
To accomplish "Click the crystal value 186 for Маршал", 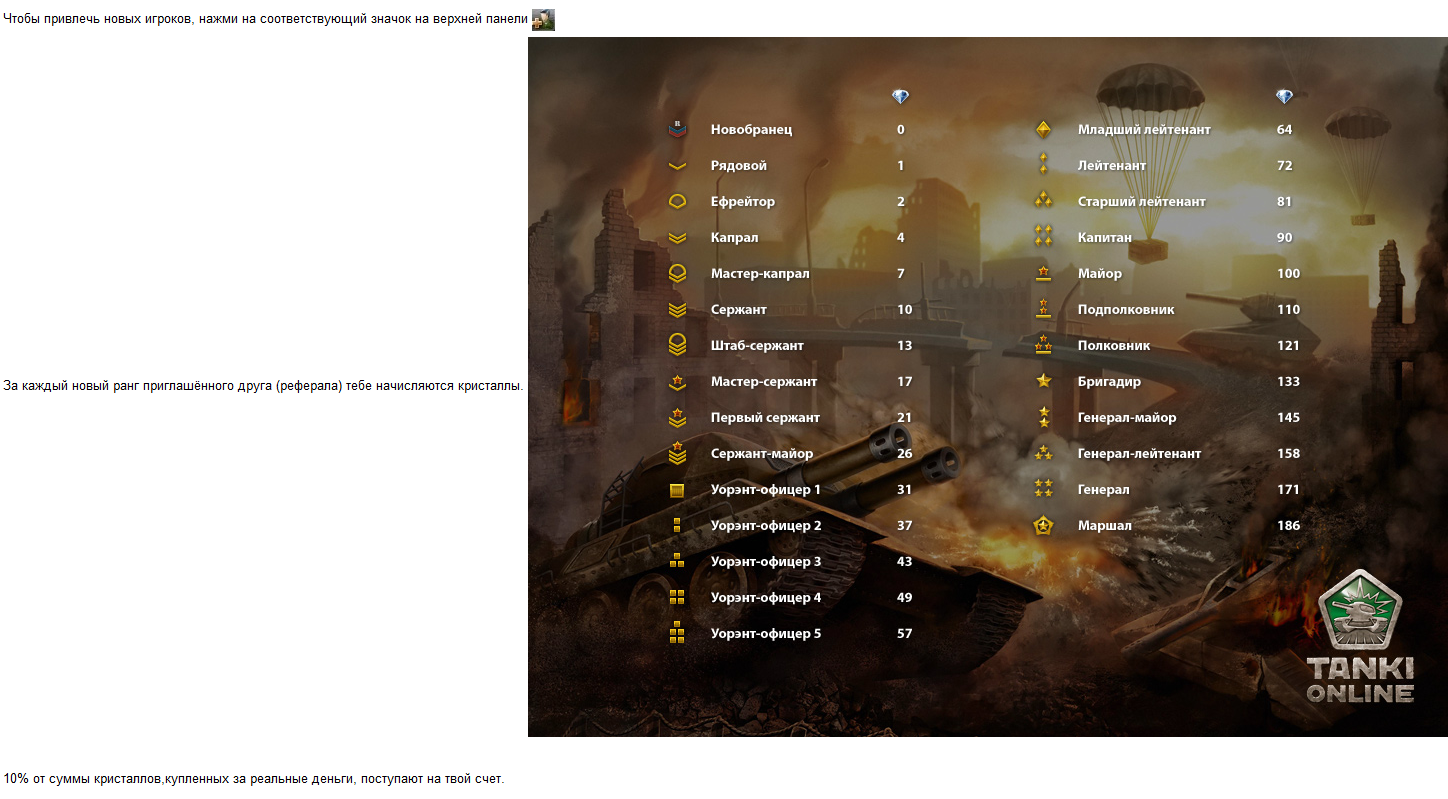I will point(1289,526).
